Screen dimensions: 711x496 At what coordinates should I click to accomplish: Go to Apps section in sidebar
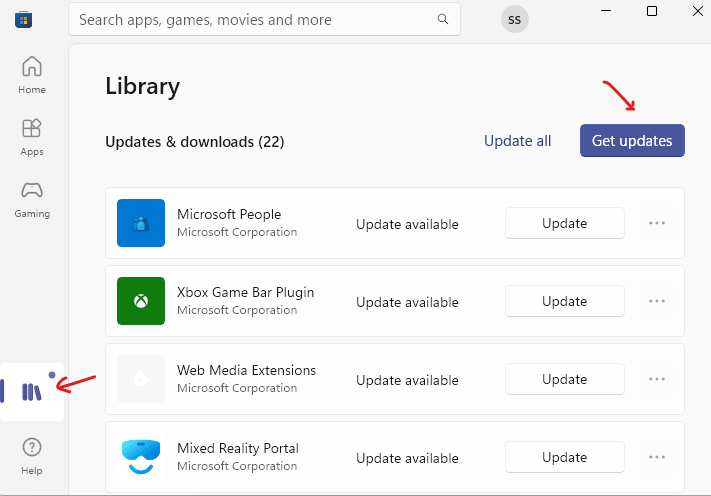click(x=32, y=137)
